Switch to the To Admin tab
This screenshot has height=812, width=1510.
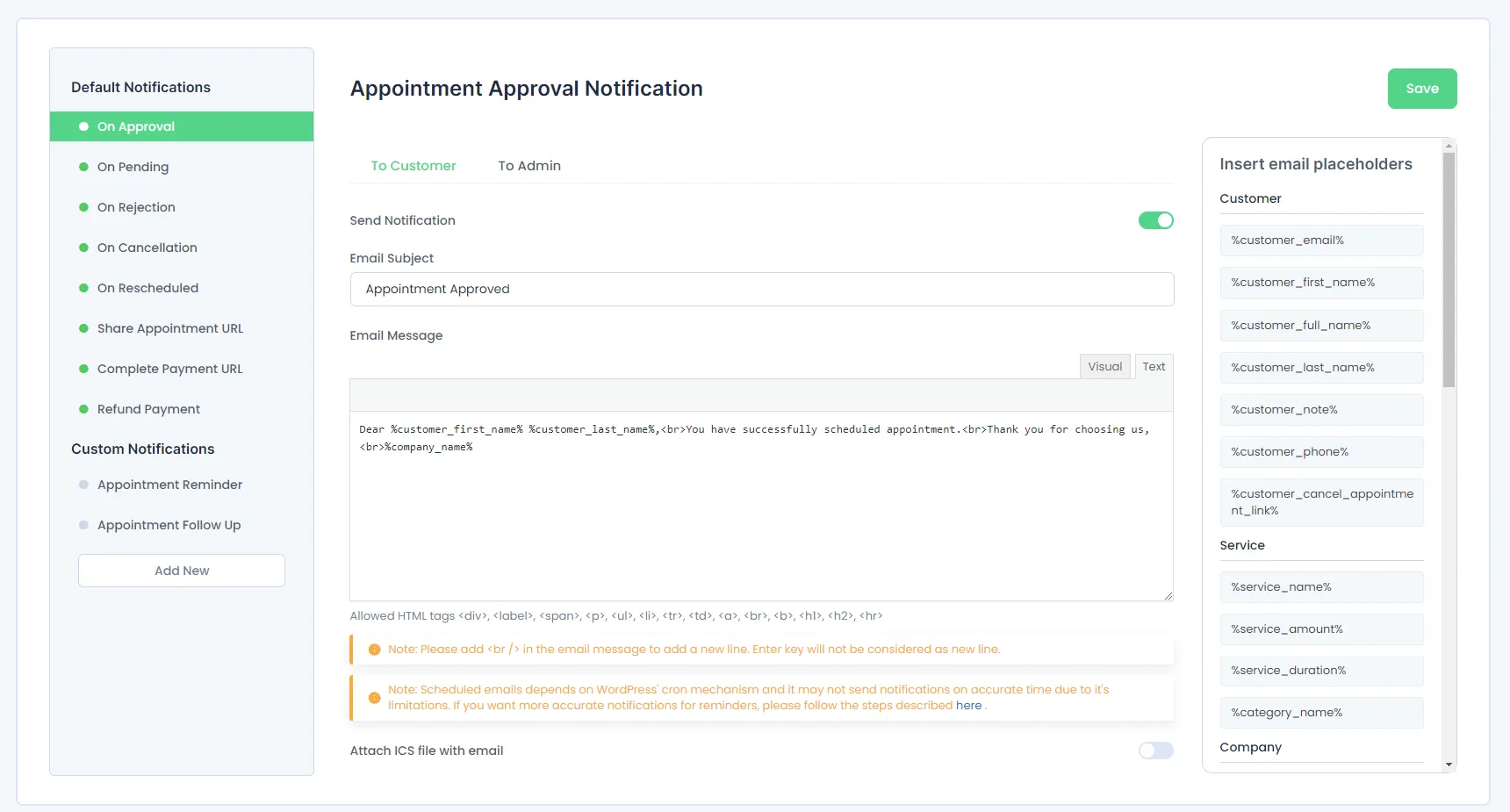click(529, 166)
